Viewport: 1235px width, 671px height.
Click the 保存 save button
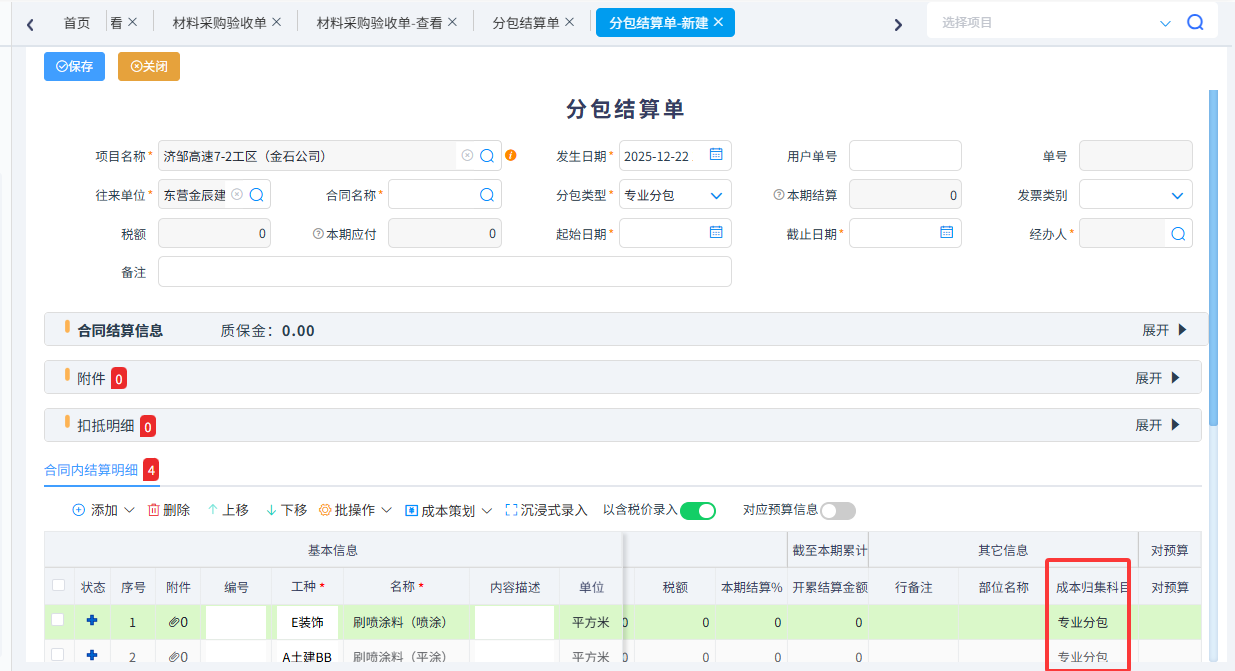coord(73,66)
